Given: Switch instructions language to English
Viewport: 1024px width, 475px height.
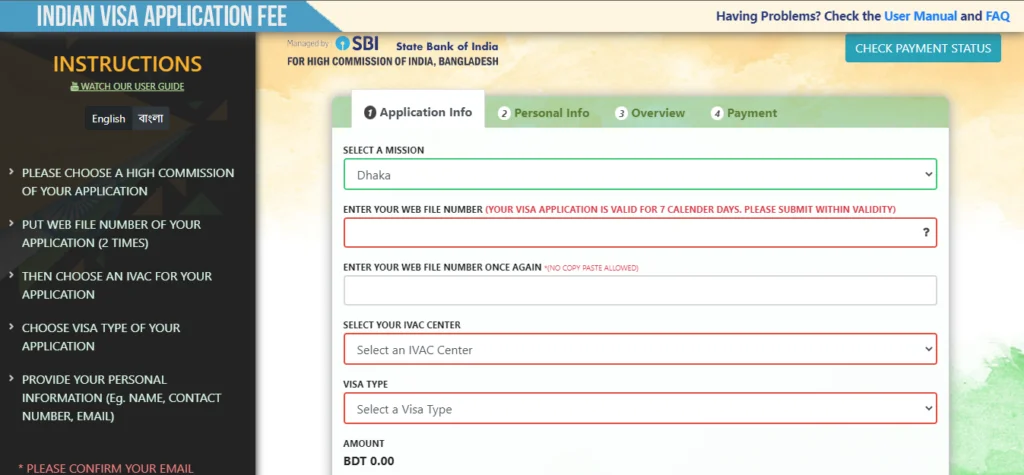Looking at the screenshot, I should [x=108, y=119].
